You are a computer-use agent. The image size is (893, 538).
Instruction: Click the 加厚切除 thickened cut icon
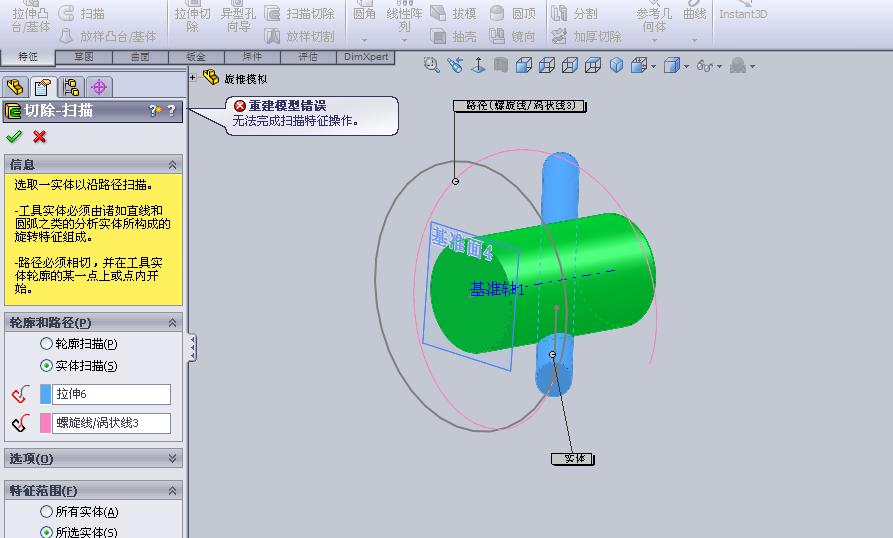(559, 36)
